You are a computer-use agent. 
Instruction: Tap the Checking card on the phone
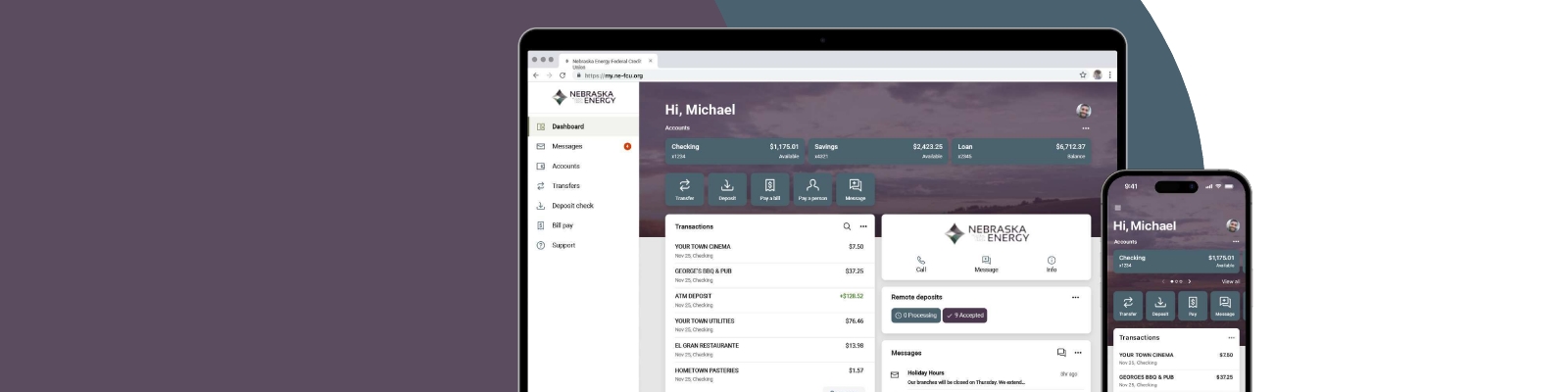click(1177, 262)
